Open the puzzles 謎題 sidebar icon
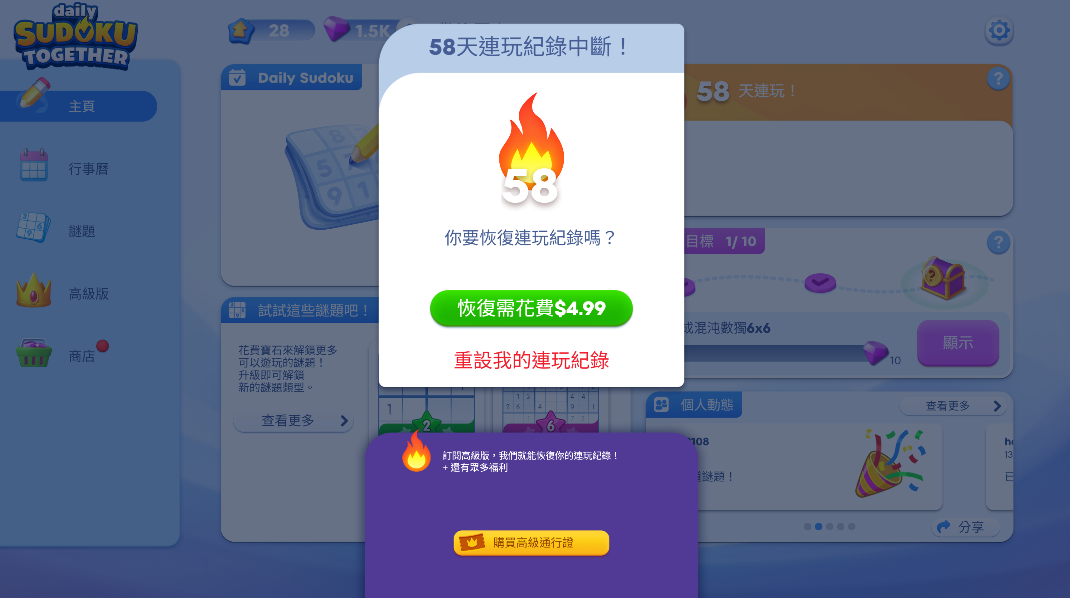 coord(33,228)
